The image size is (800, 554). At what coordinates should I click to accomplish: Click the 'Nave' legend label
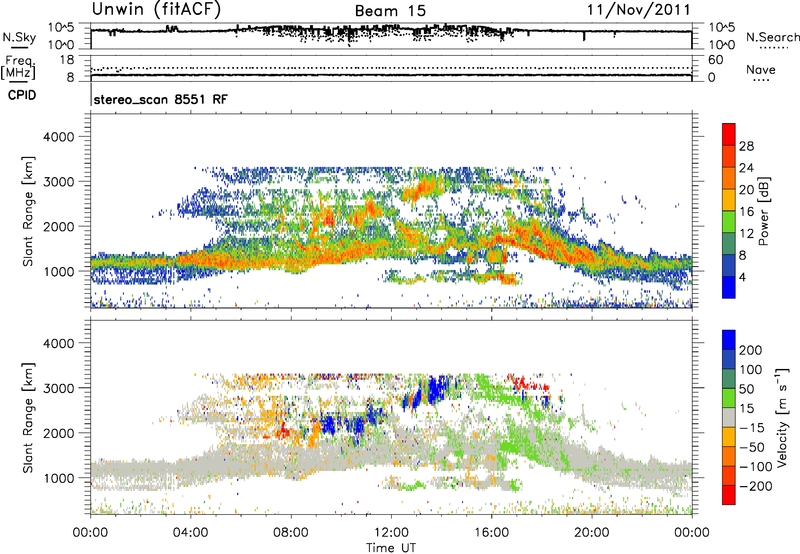(x=761, y=69)
